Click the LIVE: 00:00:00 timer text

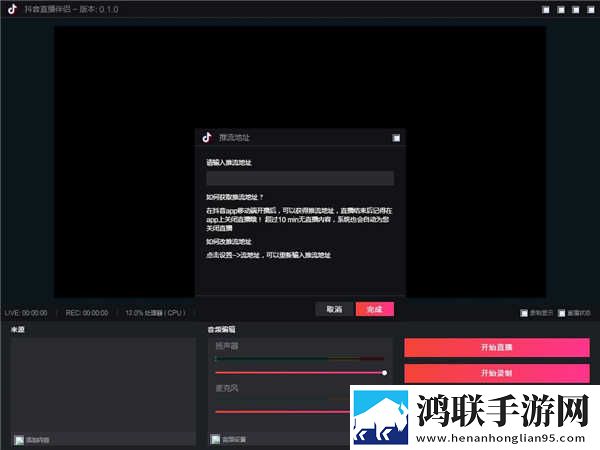pyautogui.click(x=26, y=313)
